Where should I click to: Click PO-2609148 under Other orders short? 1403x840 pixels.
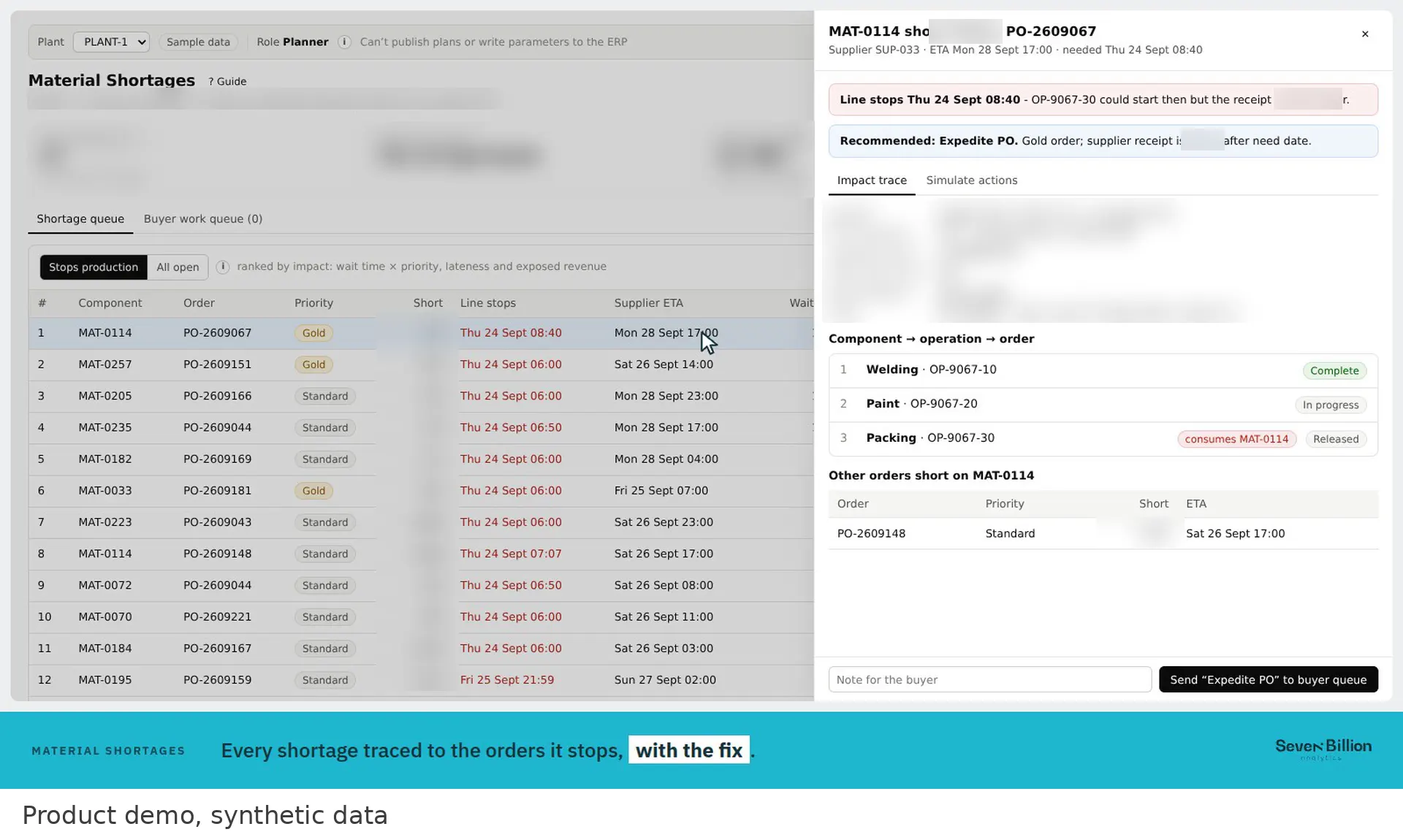click(871, 533)
